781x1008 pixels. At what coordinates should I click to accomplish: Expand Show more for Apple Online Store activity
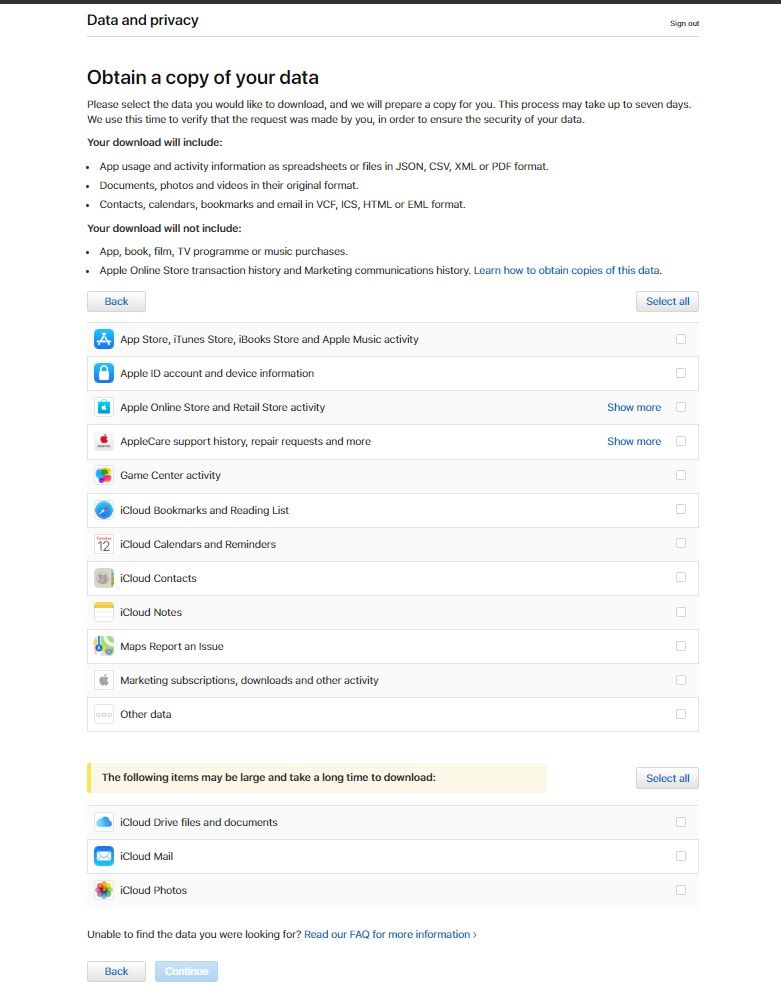pos(634,407)
